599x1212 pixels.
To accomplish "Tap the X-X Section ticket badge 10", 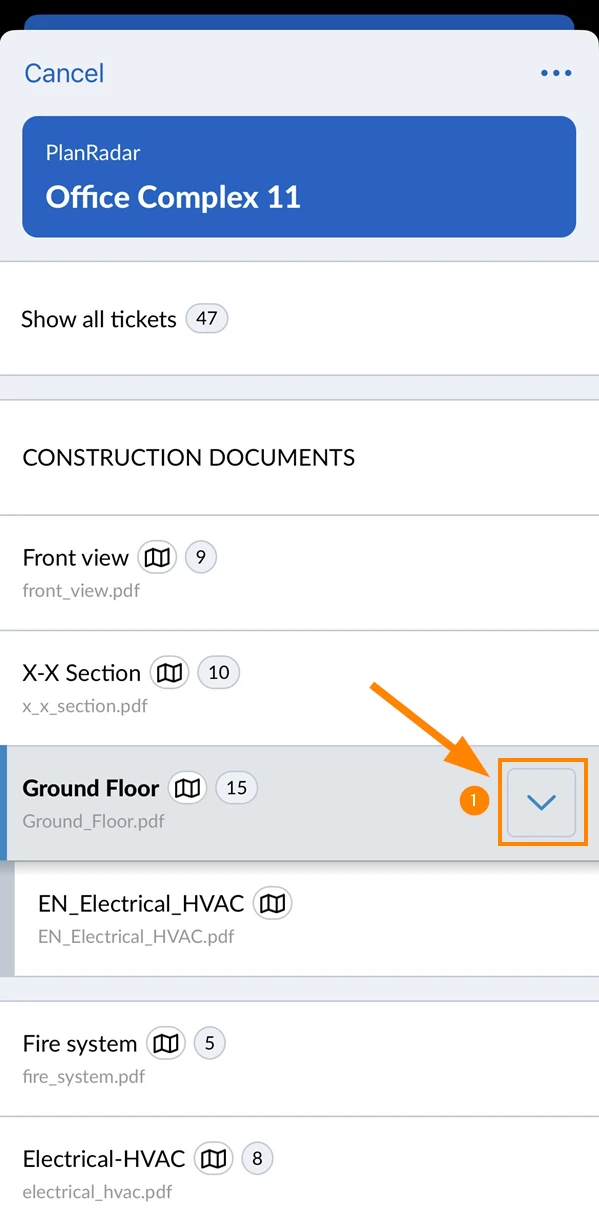I will click(219, 673).
